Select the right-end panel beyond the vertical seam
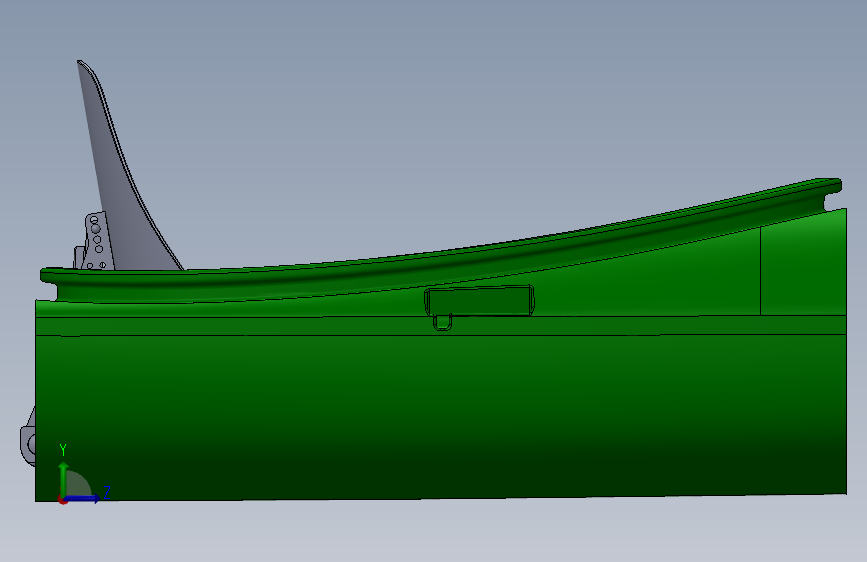This screenshot has height=562, width=867. [x=803, y=266]
